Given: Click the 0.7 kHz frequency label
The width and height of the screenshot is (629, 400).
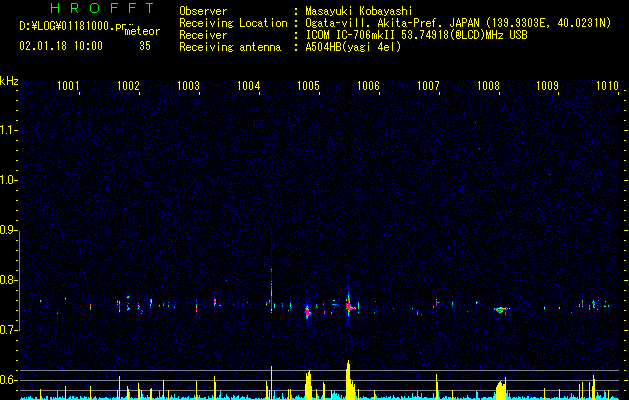Looking at the screenshot, I should tap(8, 330).
